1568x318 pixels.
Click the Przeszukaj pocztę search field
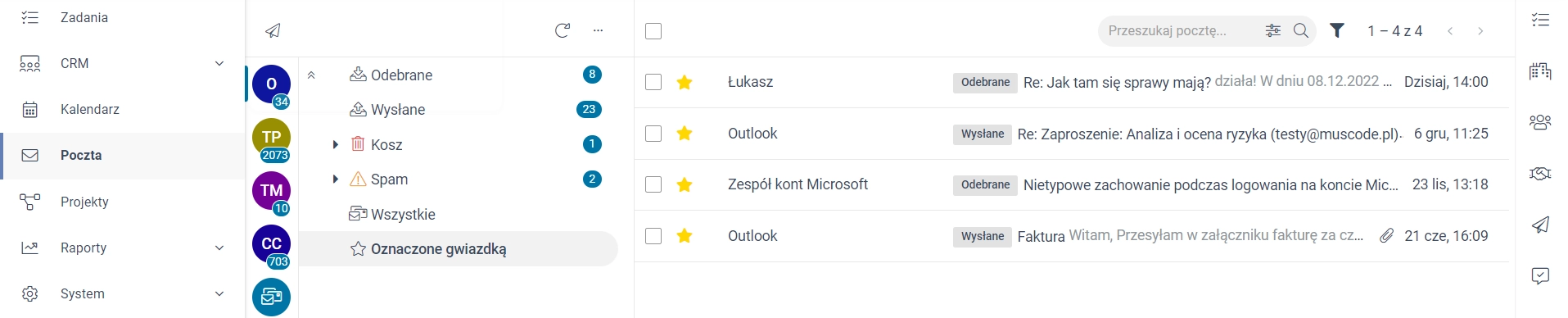tap(1179, 30)
